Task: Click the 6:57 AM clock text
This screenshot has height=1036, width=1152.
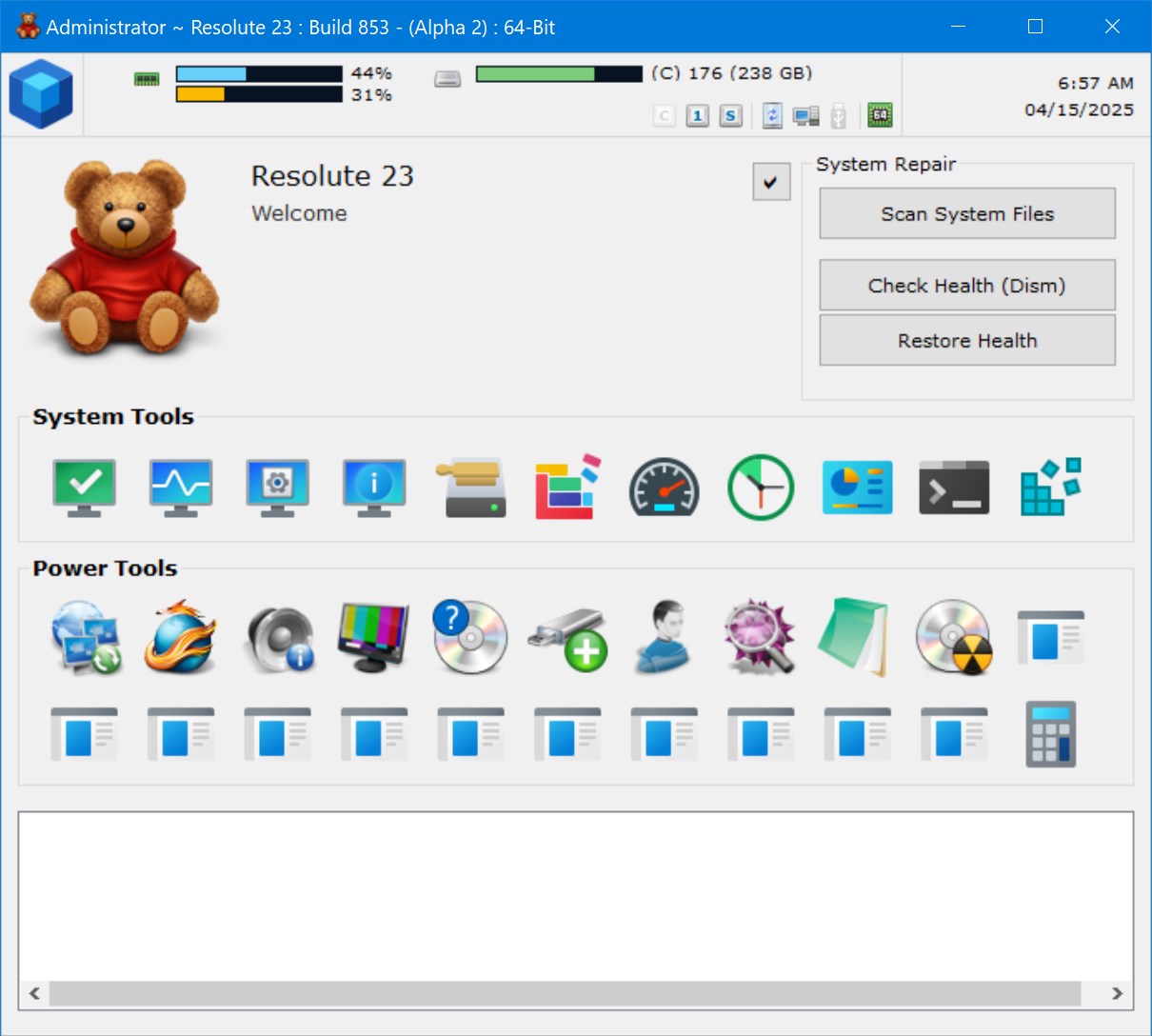Action: tap(1096, 83)
